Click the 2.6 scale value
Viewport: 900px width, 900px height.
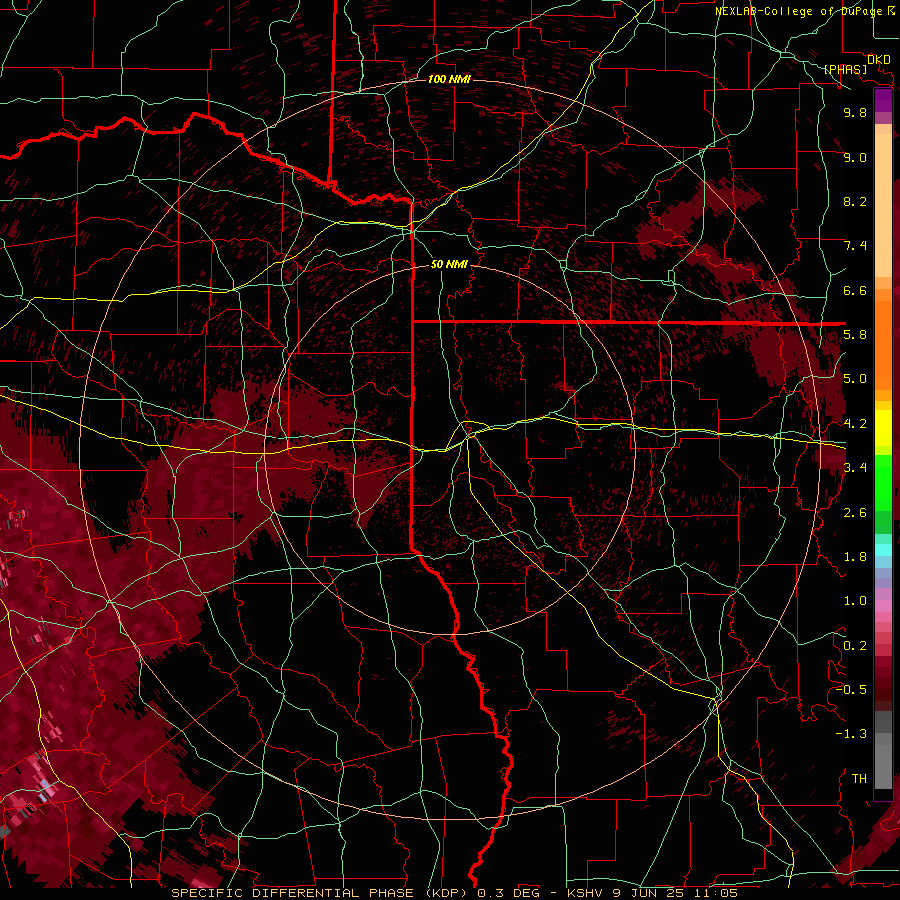[x=855, y=513]
